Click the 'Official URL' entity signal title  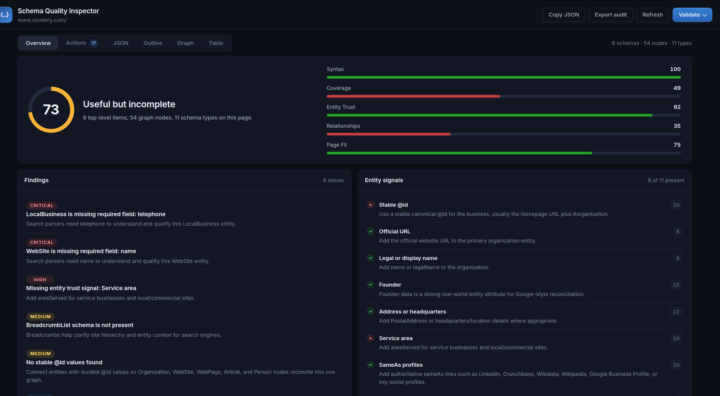(x=394, y=232)
